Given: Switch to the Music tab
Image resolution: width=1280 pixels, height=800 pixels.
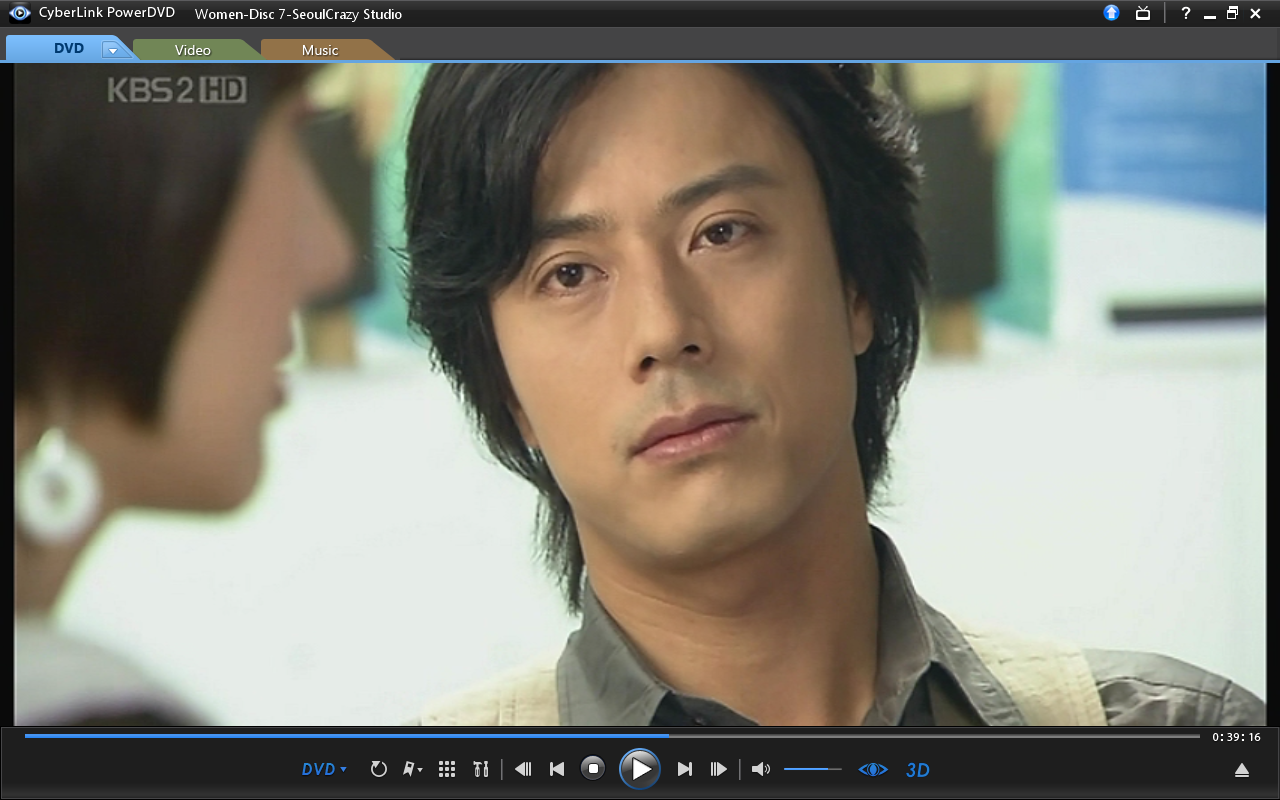Looking at the screenshot, I should click(x=320, y=50).
